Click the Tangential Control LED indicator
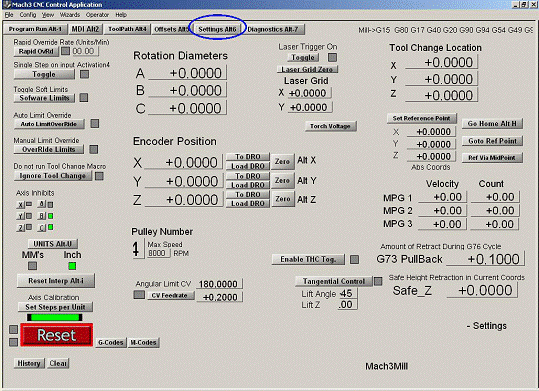 tap(378, 282)
